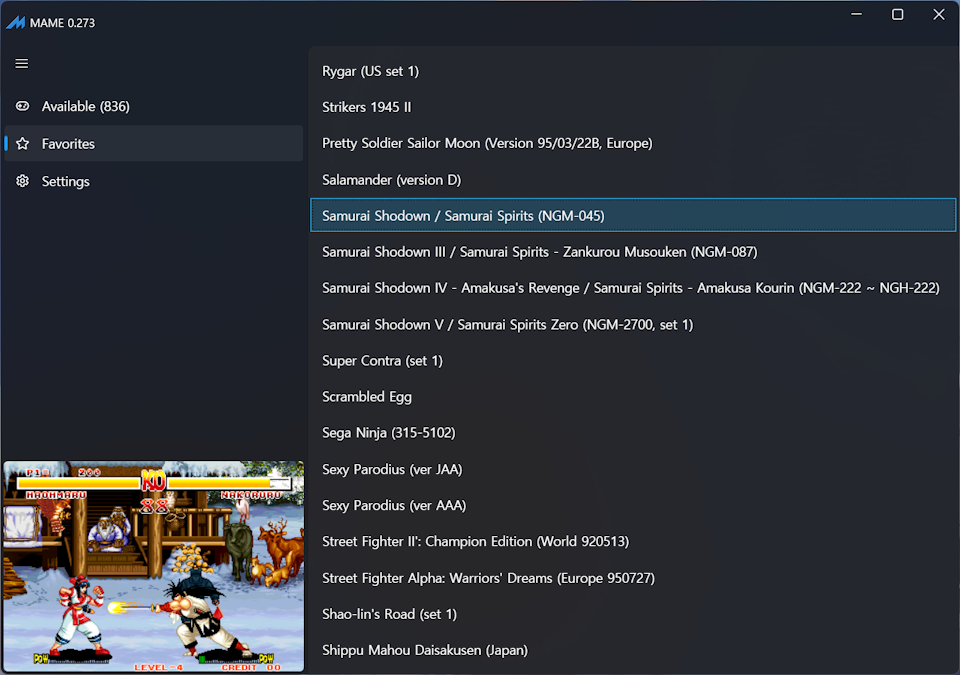960x675 pixels.
Task: Click the star icon beside Favorites
Action: [23, 144]
